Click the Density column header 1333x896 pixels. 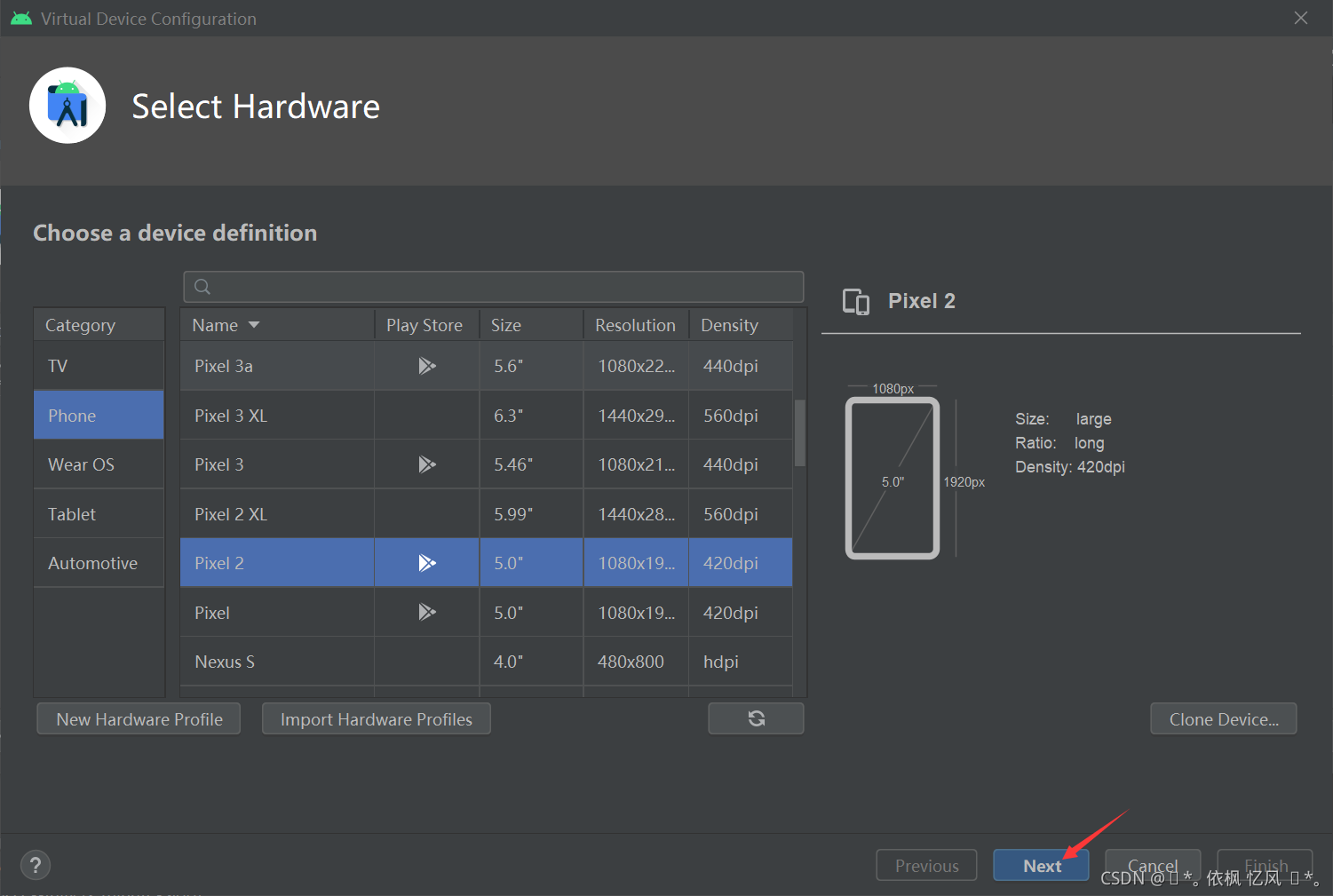pos(741,325)
